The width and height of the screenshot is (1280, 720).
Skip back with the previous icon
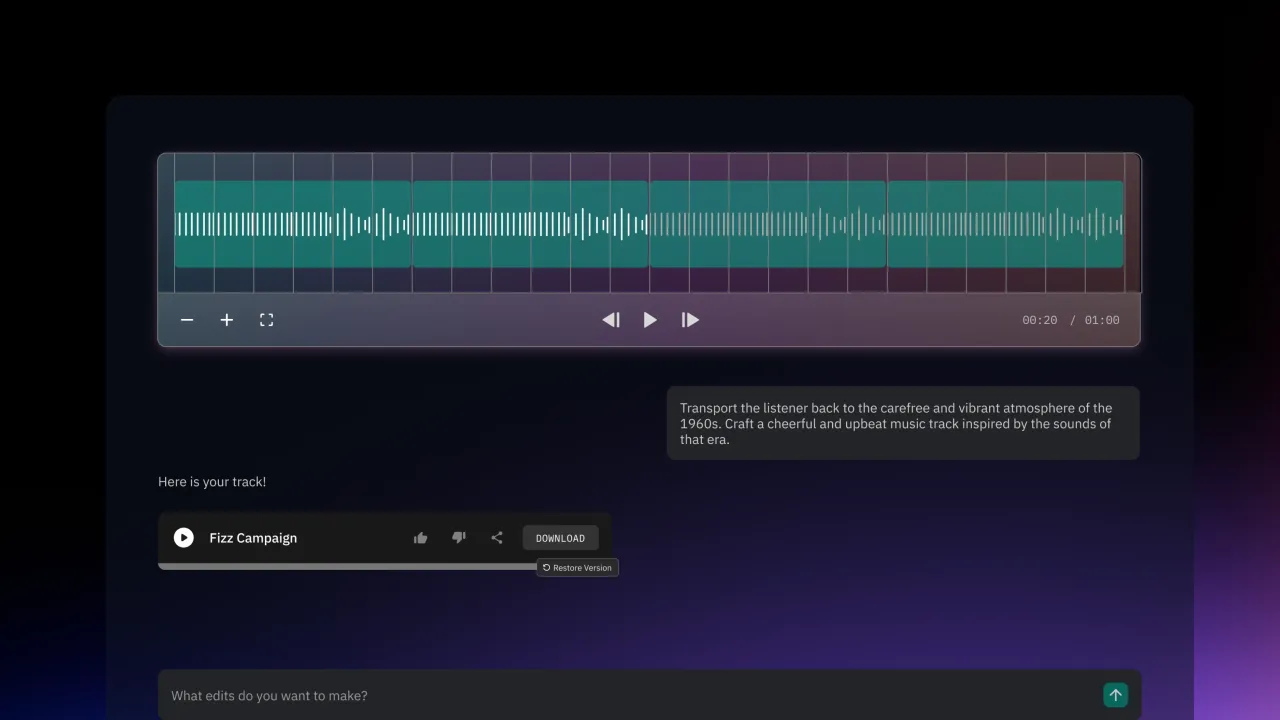click(611, 320)
